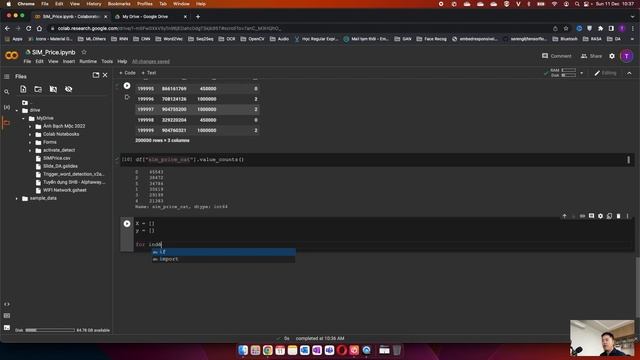Select the Files folder sidebar icon
The width and height of the screenshot is (640, 360).
click(7, 122)
